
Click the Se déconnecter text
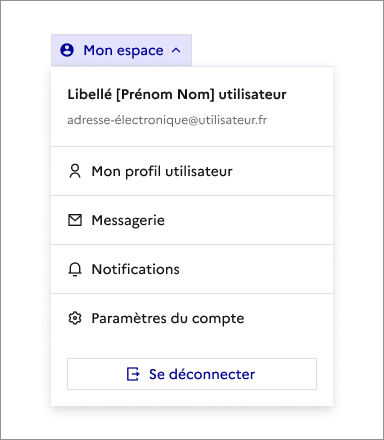202,374
